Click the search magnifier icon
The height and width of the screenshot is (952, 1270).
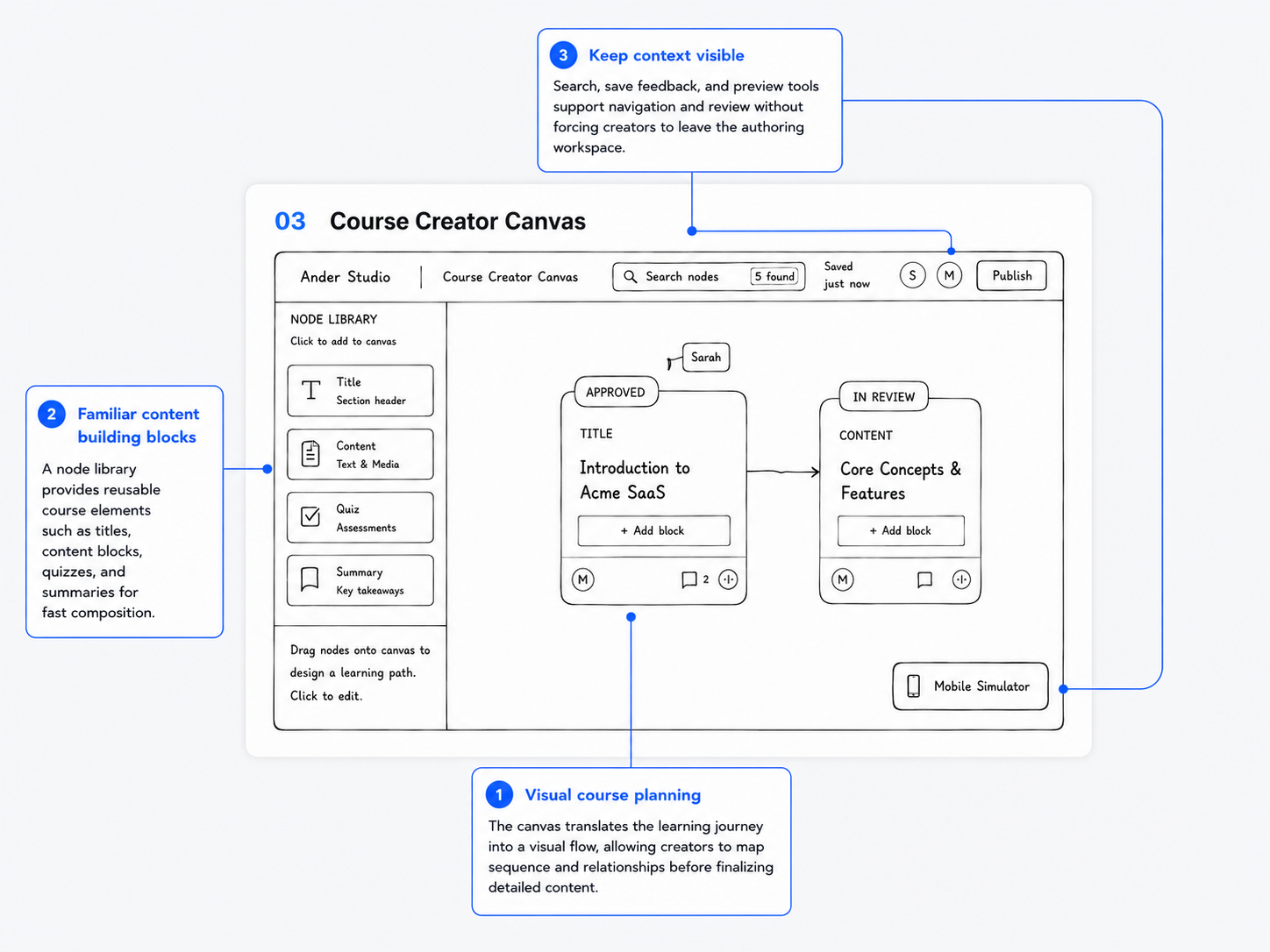tap(630, 277)
